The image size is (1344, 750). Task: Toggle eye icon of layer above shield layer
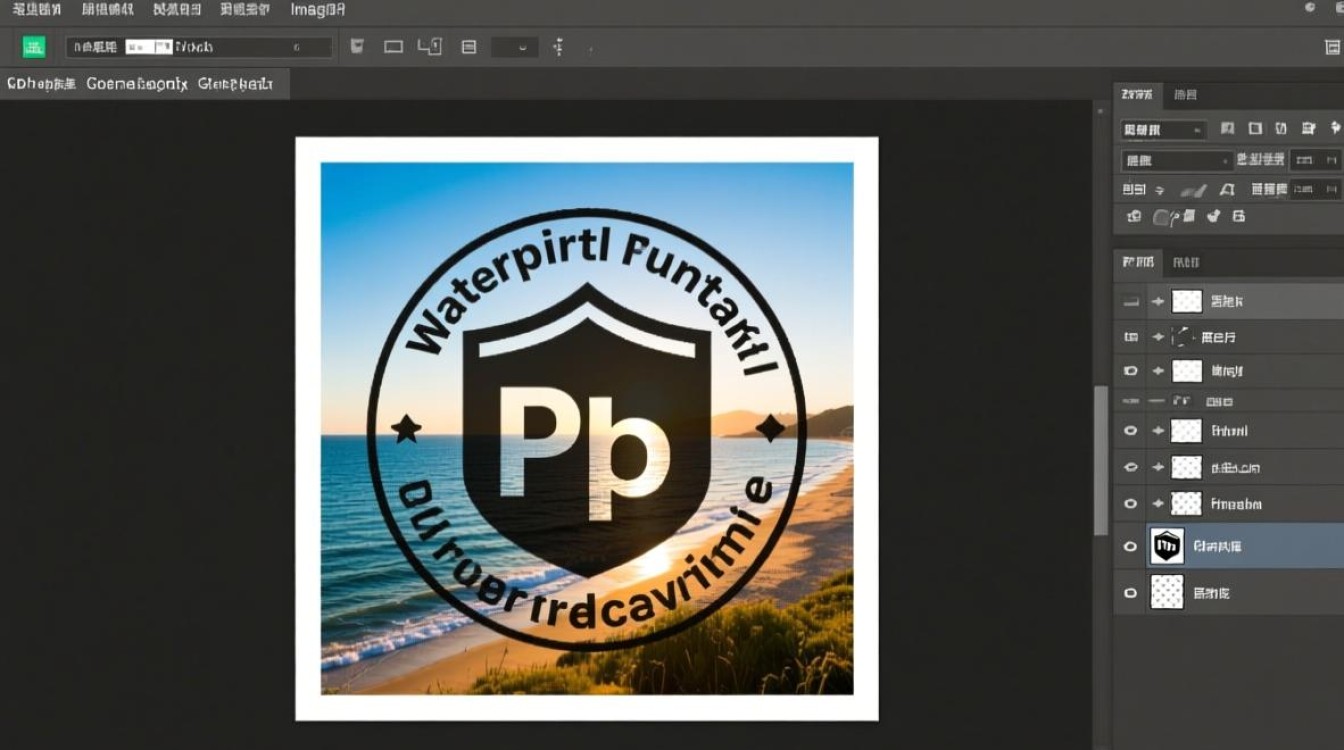[1131, 503]
